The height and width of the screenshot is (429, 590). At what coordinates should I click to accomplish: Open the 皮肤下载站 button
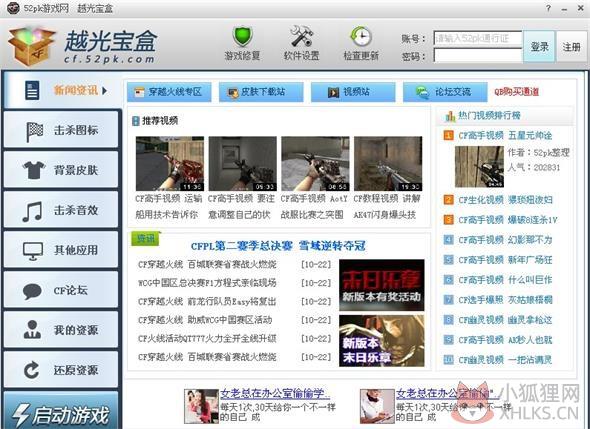(261, 92)
